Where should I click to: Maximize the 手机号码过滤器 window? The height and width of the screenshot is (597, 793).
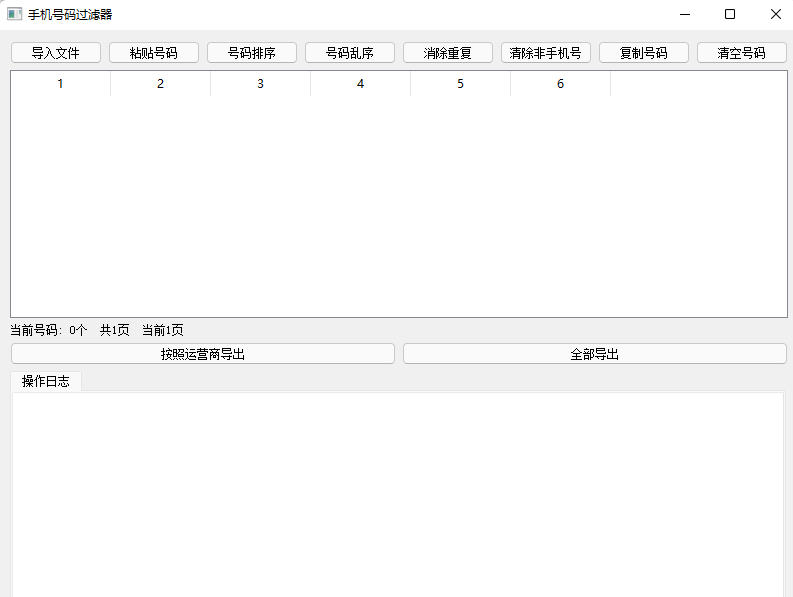(730, 14)
